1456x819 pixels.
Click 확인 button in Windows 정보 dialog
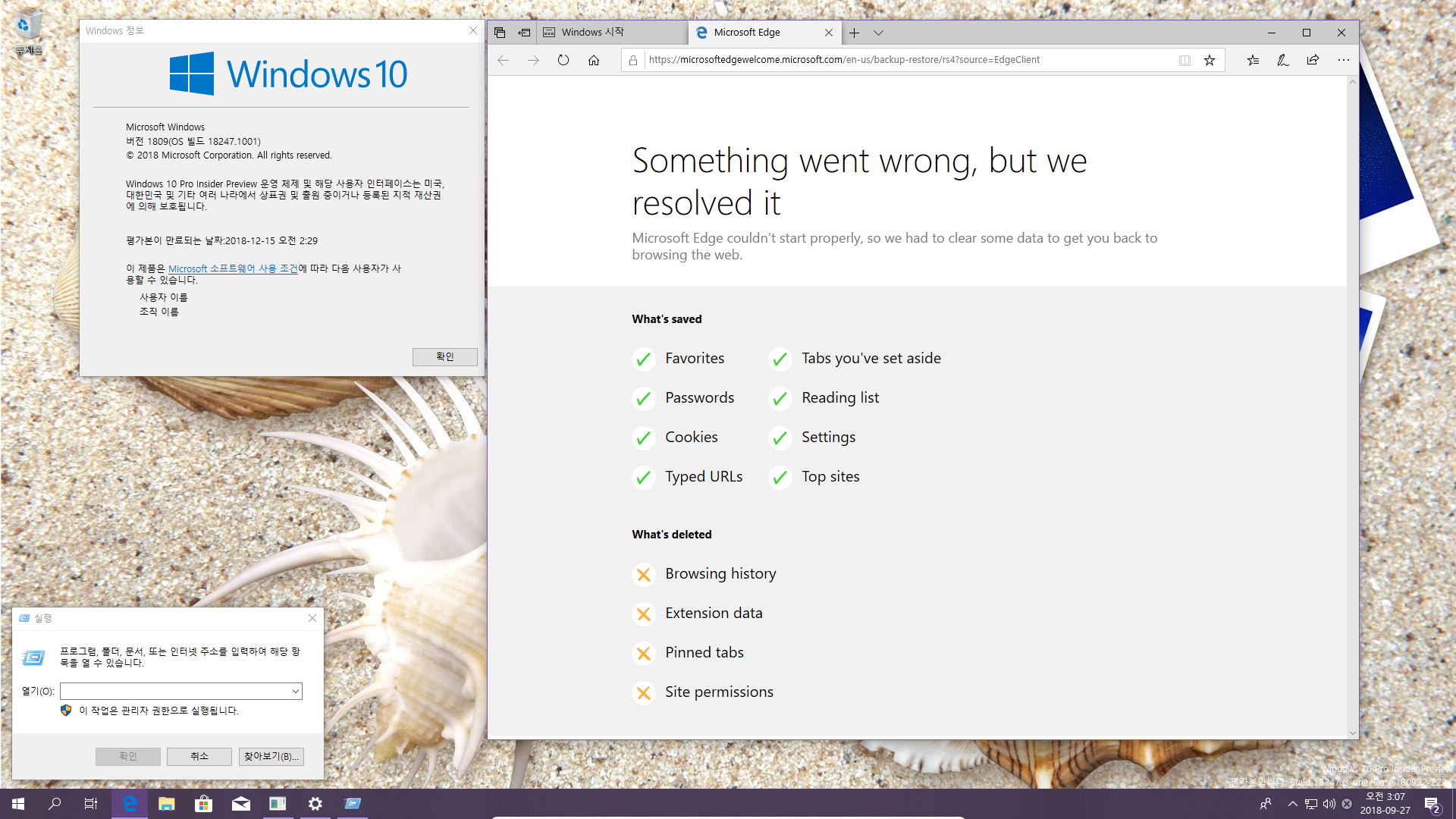pos(444,356)
